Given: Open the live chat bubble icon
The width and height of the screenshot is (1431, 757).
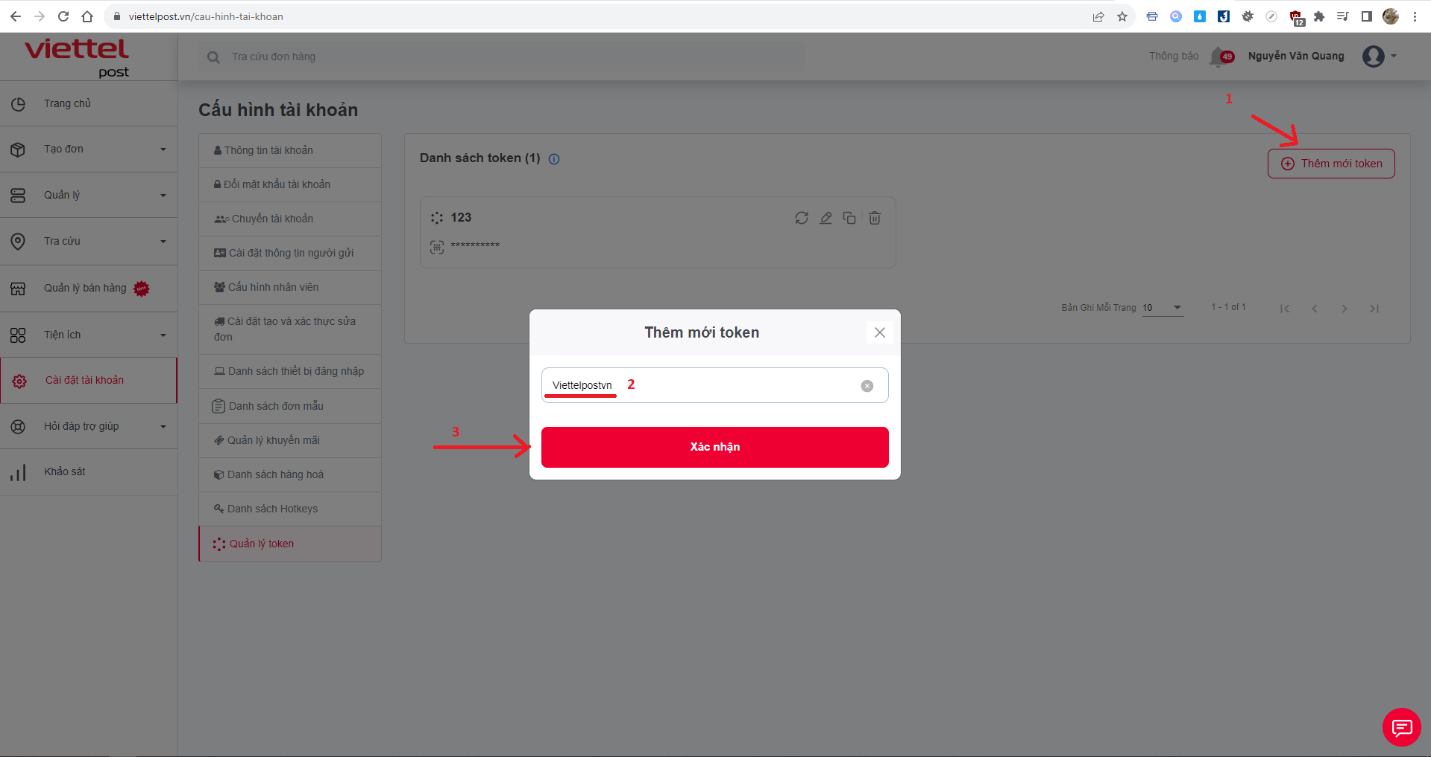Looking at the screenshot, I should 1401,727.
